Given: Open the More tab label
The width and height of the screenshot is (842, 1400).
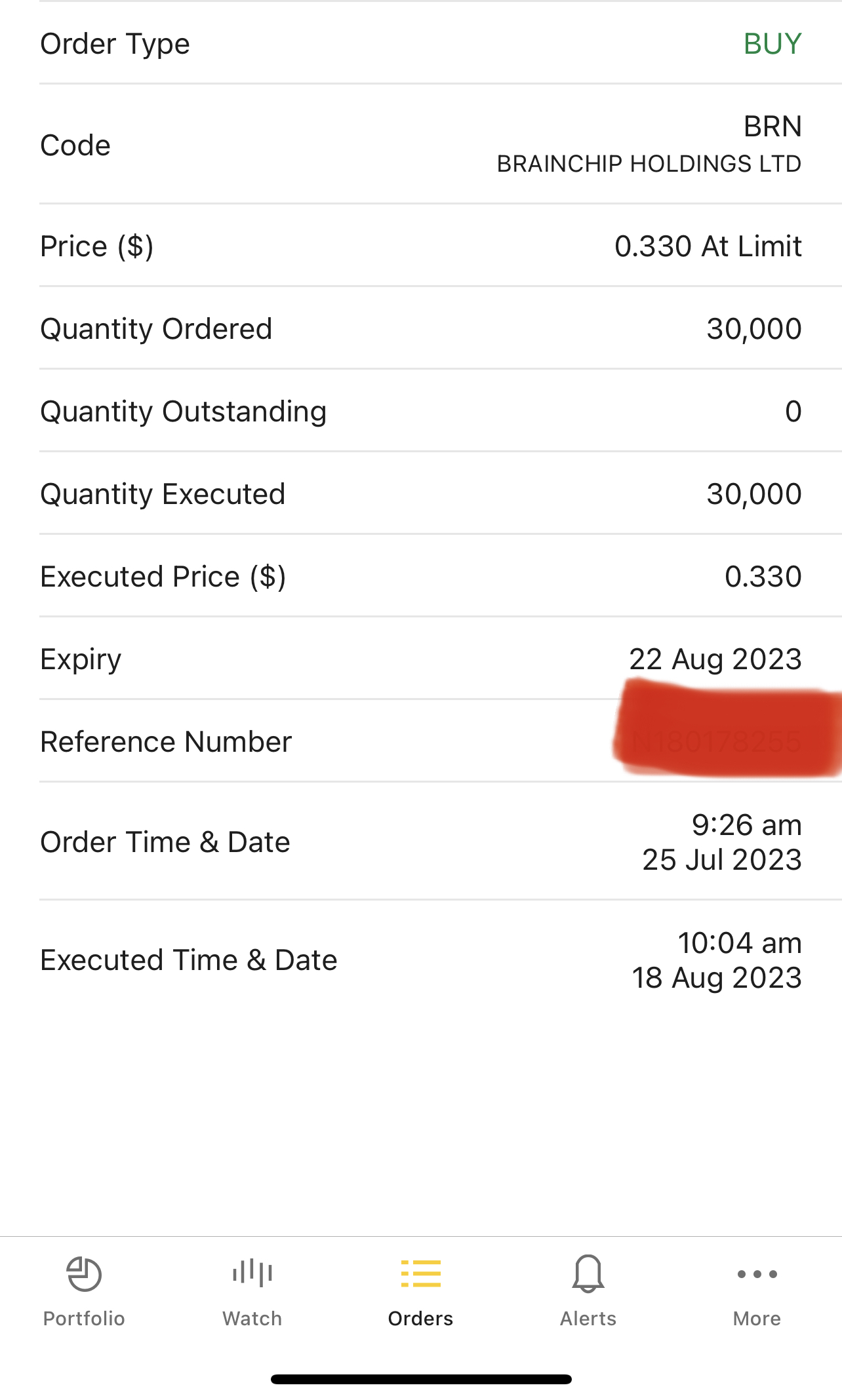Looking at the screenshot, I should tap(757, 1319).
